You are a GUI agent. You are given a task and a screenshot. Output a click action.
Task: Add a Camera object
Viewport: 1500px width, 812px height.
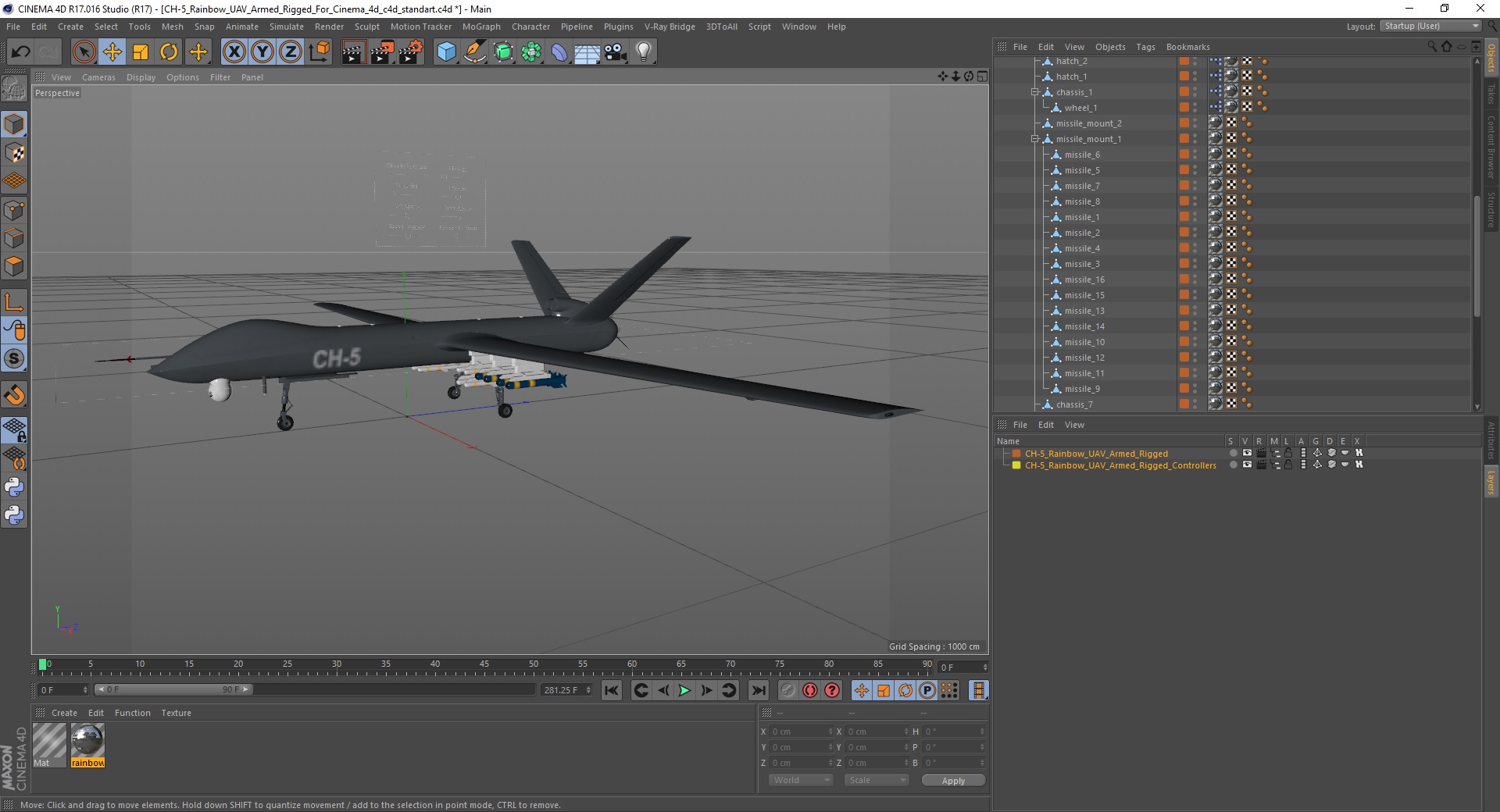coord(616,52)
